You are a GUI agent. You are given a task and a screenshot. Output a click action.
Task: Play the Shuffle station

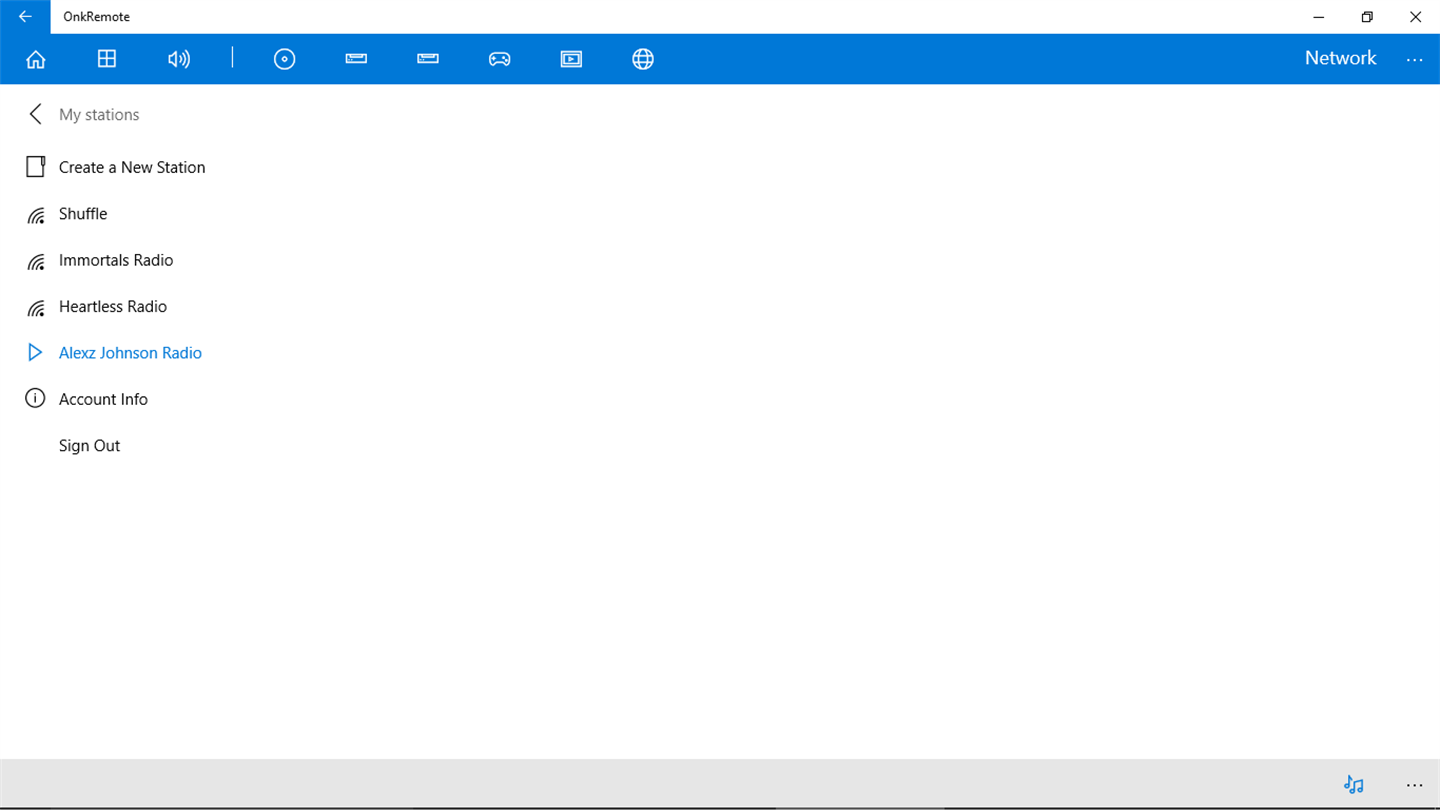pyautogui.click(x=83, y=214)
